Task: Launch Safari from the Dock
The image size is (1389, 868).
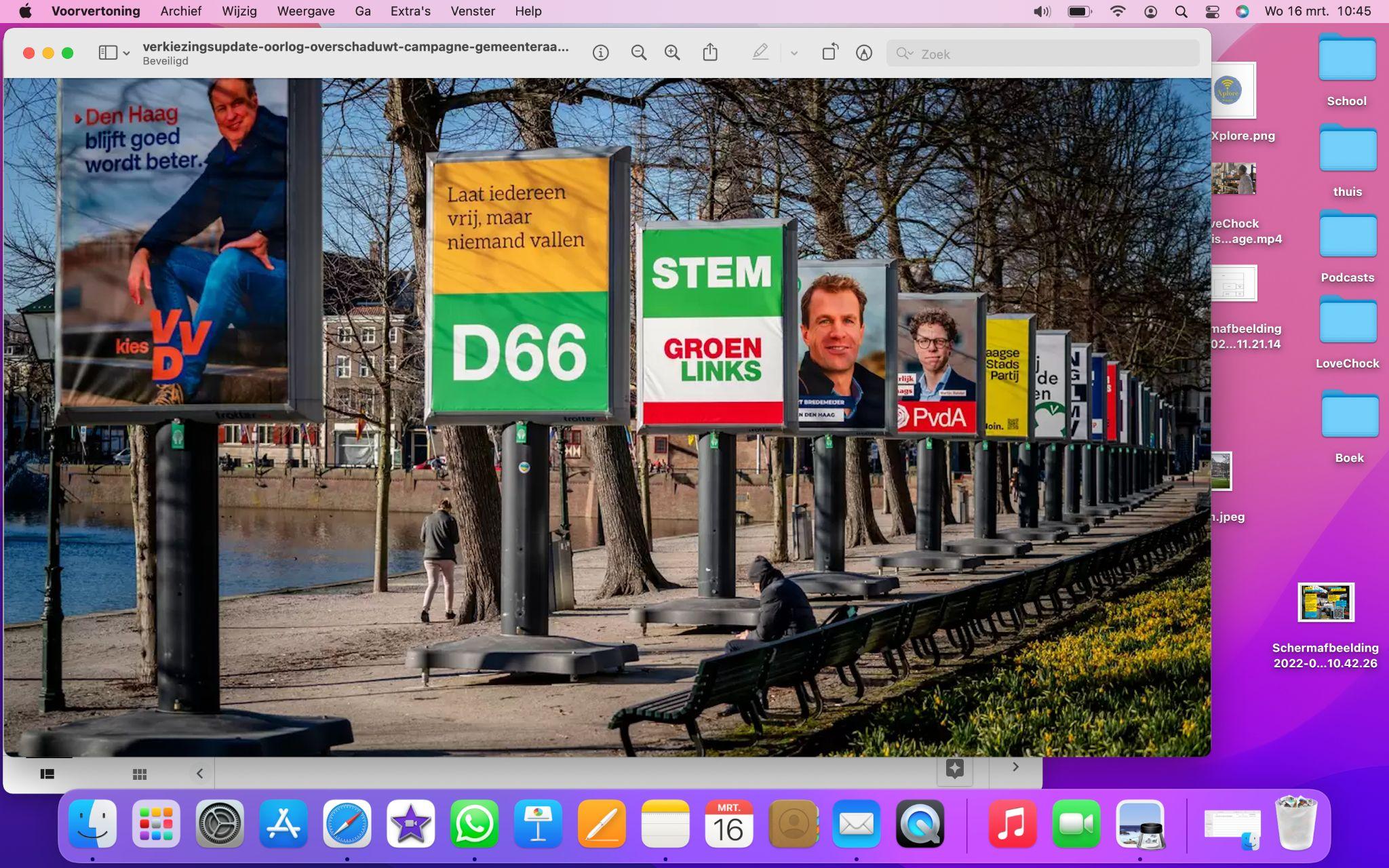Action: [x=347, y=824]
